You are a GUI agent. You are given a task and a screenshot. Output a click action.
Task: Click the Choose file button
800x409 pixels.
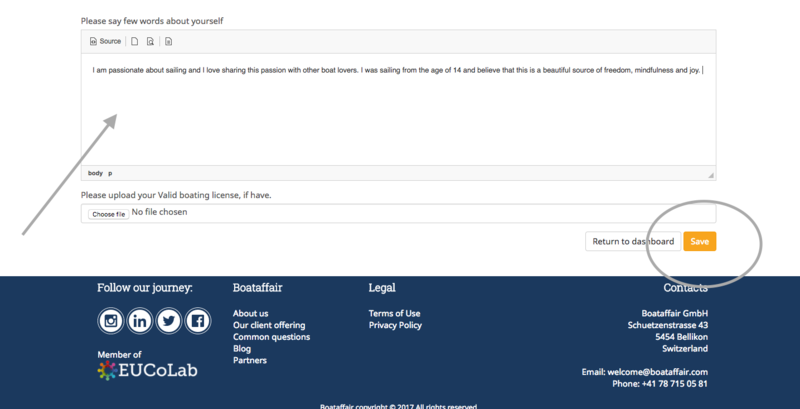click(x=109, y=214)
